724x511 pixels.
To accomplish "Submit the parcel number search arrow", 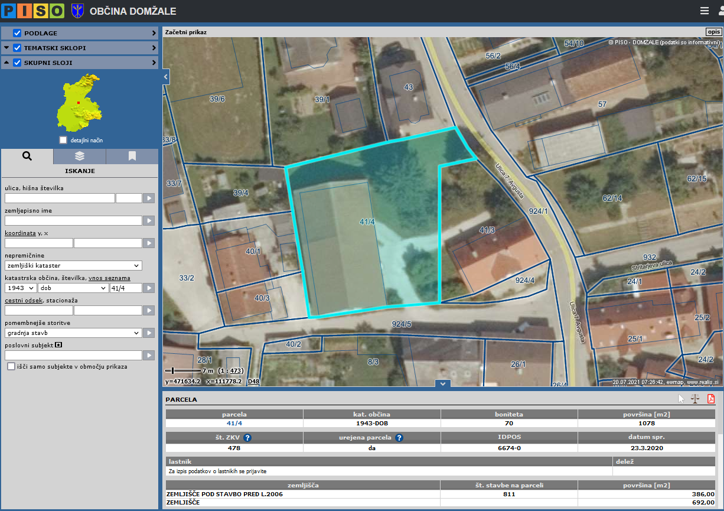I will click(149, 288).
